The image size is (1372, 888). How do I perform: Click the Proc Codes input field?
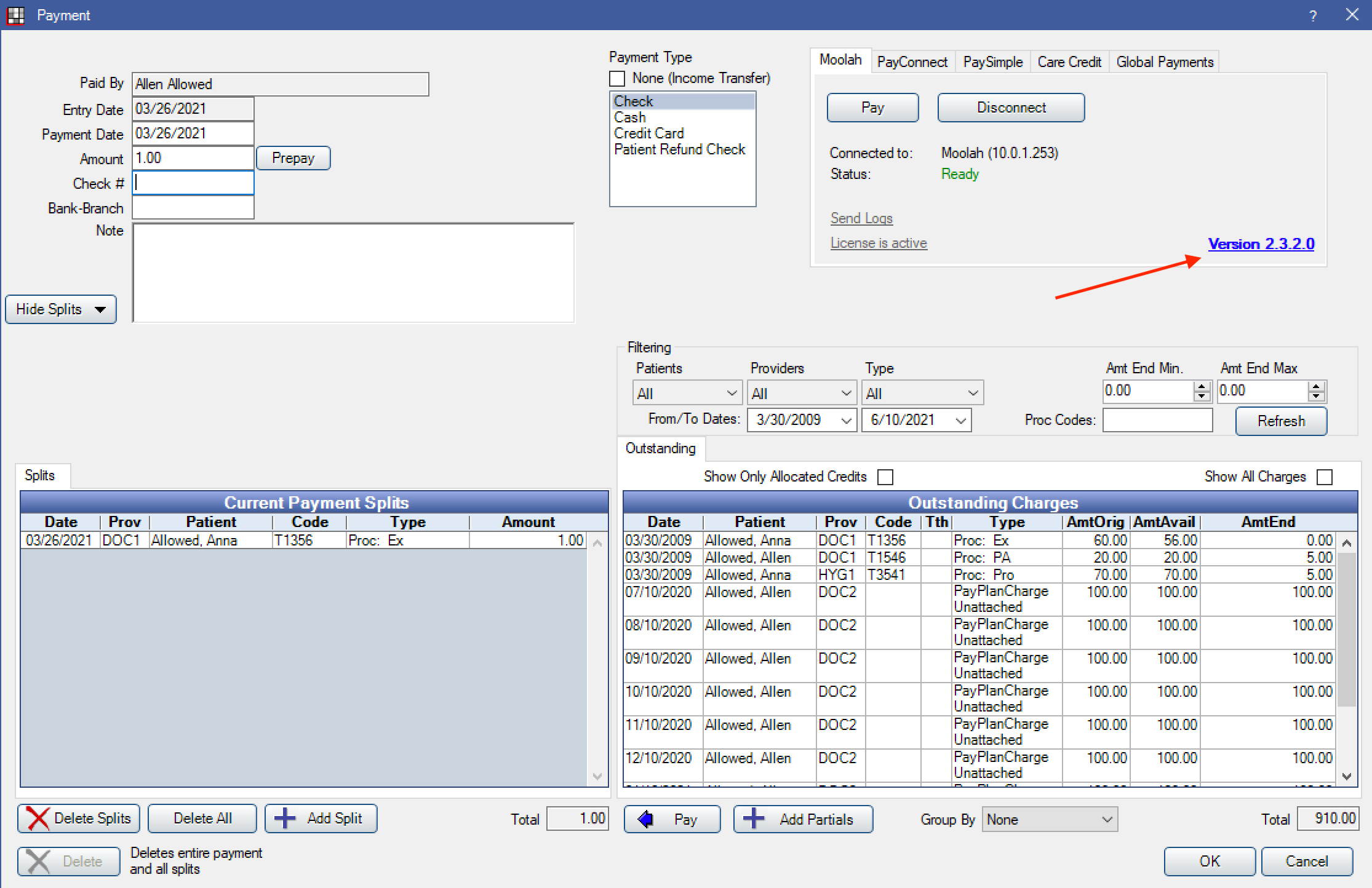point(1157,421)
